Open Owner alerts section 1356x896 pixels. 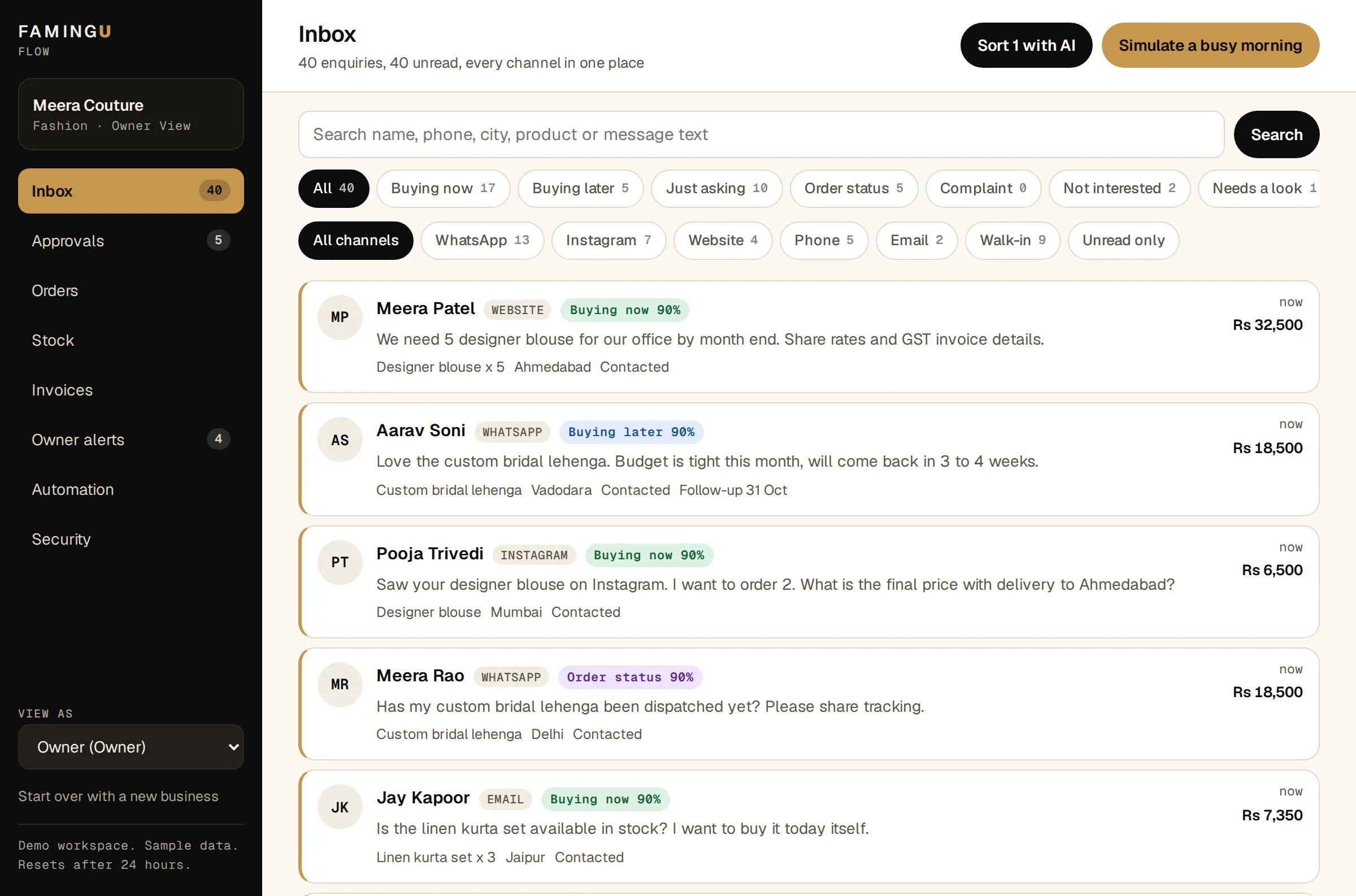pos(131,440)
